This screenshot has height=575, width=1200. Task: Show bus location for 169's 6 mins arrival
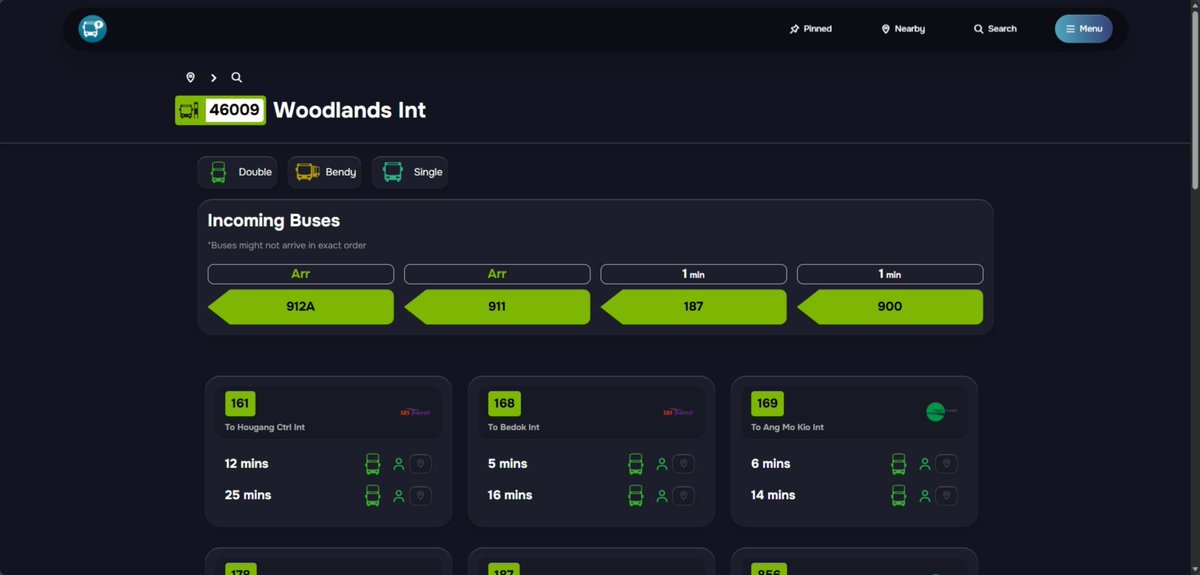[x=946, y=464]
